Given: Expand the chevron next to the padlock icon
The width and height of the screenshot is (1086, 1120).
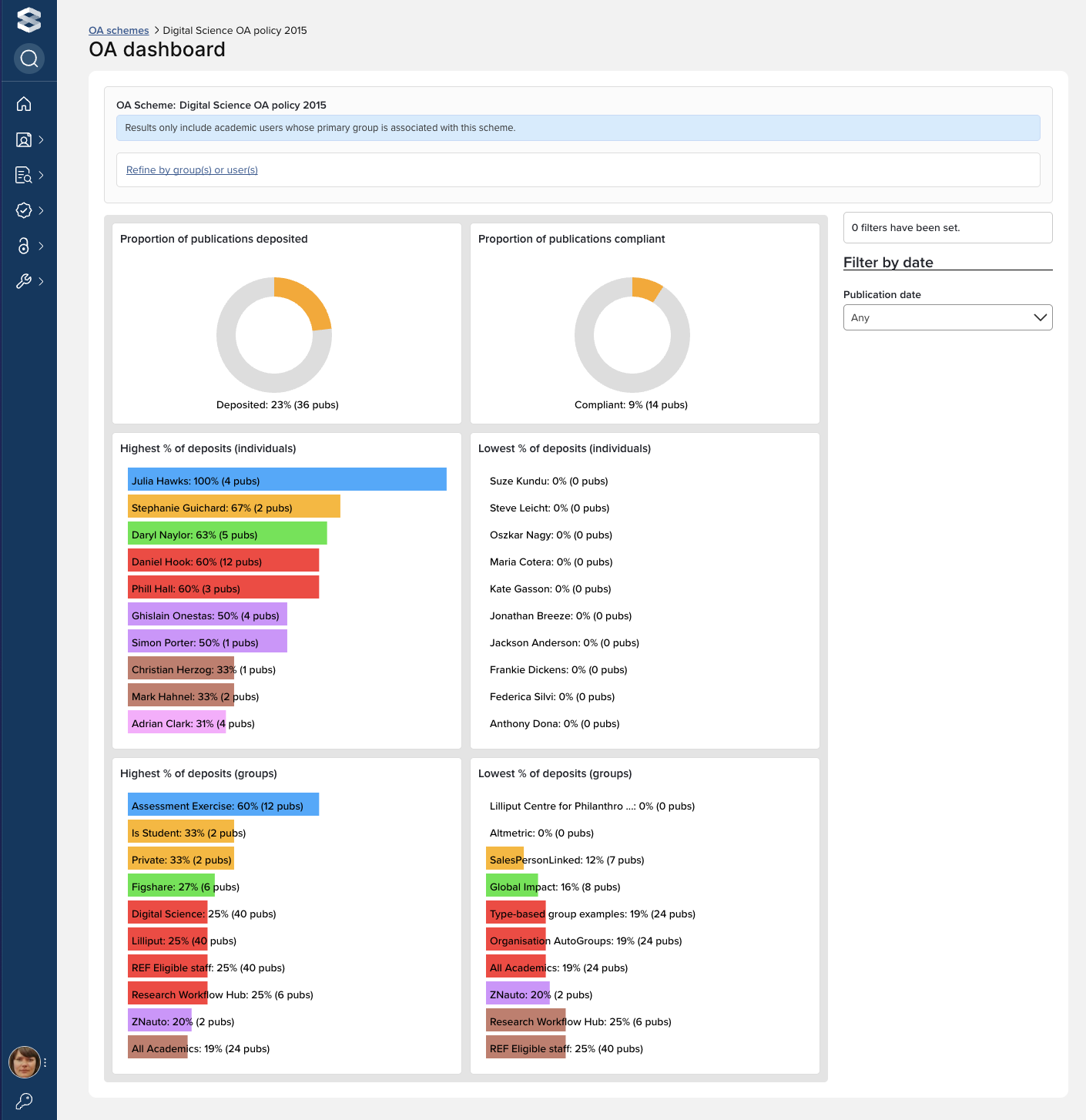Looking at the screenshot, I should (x=41, y=246).
